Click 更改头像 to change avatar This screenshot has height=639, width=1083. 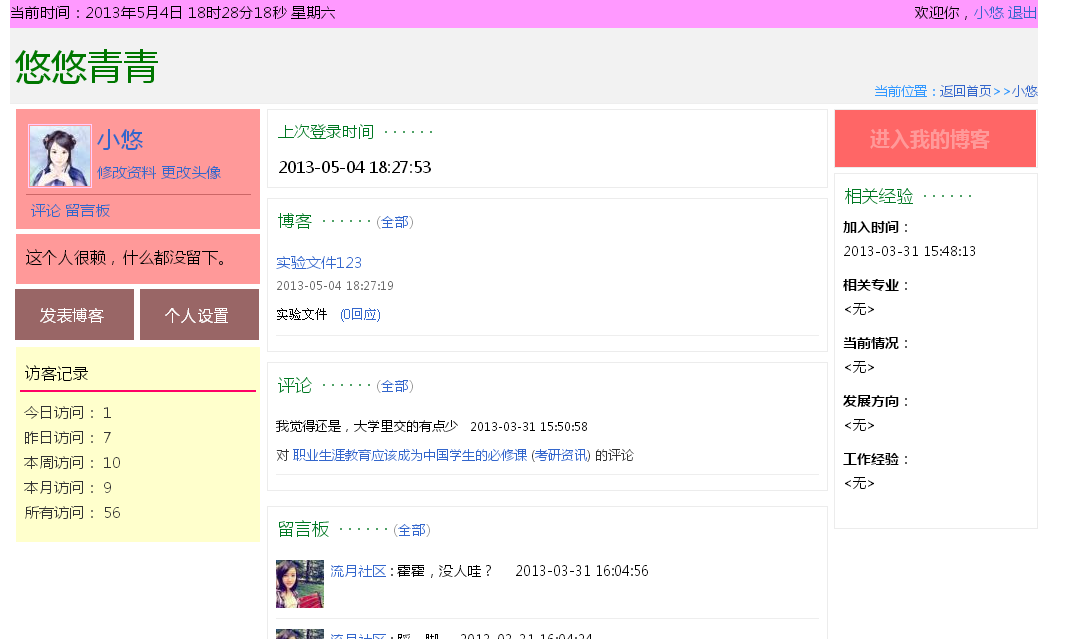[x=191, y=173]
